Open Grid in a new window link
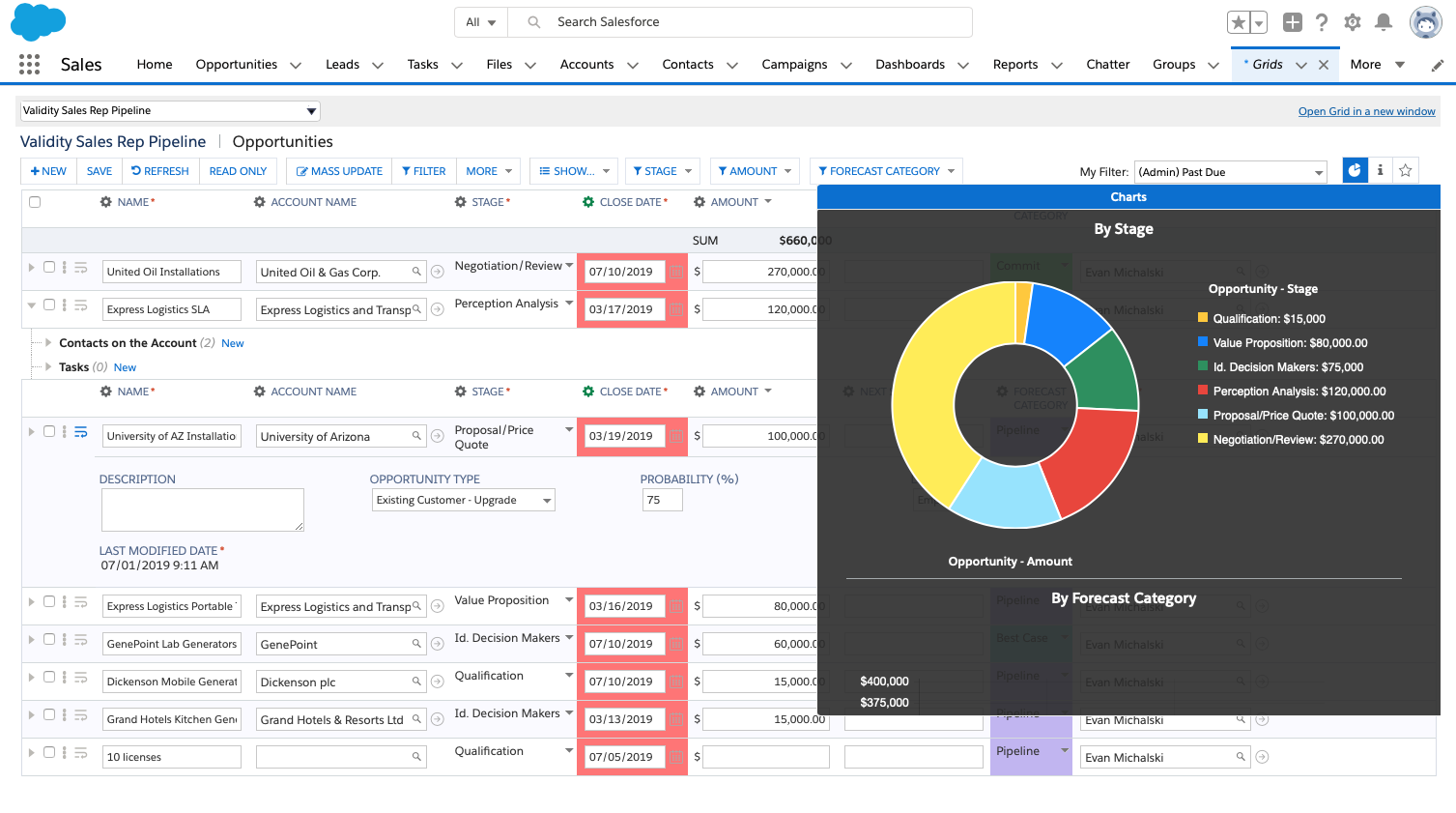Viewport: 1456px width, 813px height. point(1366,111)
